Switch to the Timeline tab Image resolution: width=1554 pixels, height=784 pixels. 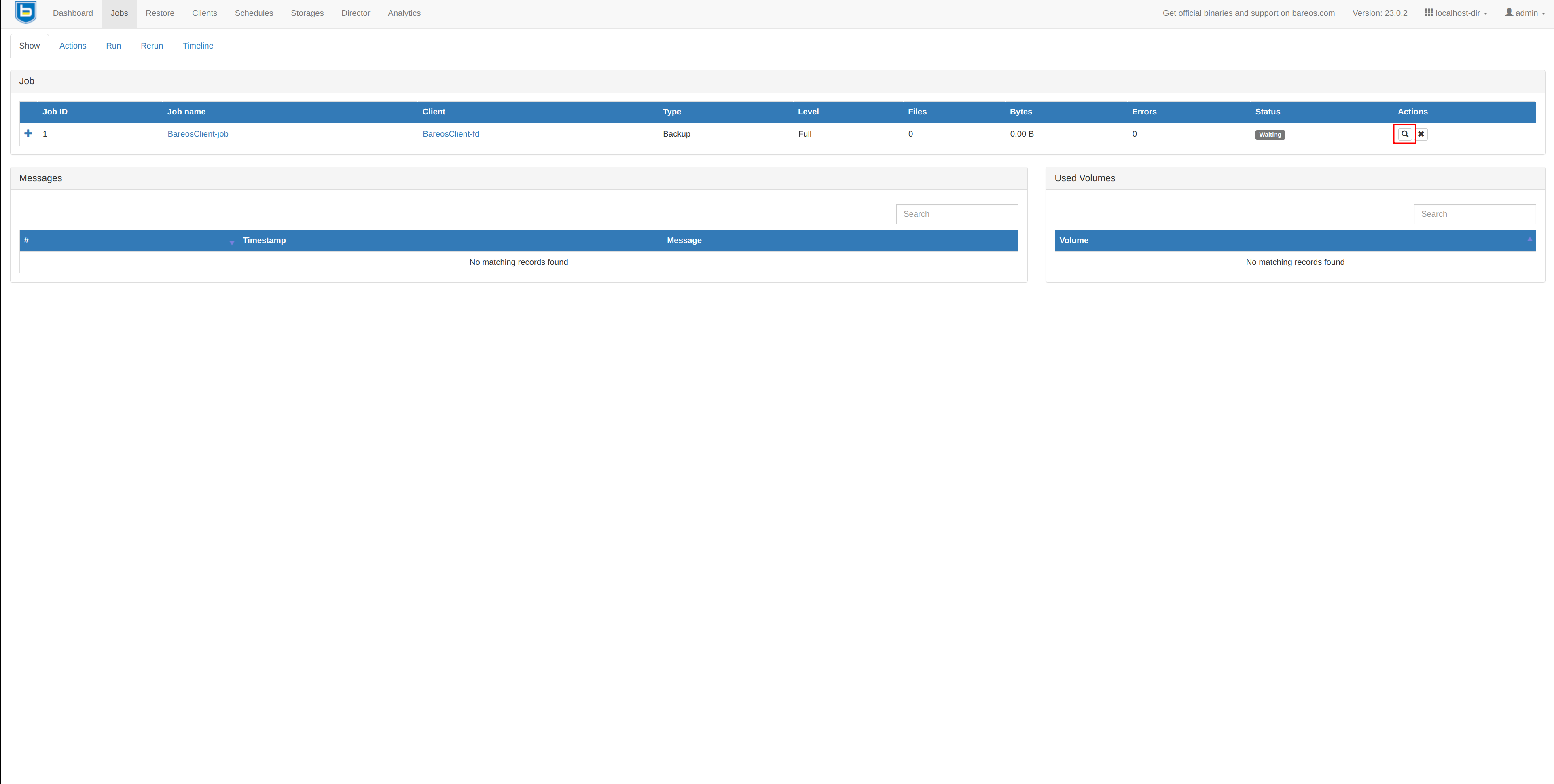pyautogui.click(x=198, y=46)
